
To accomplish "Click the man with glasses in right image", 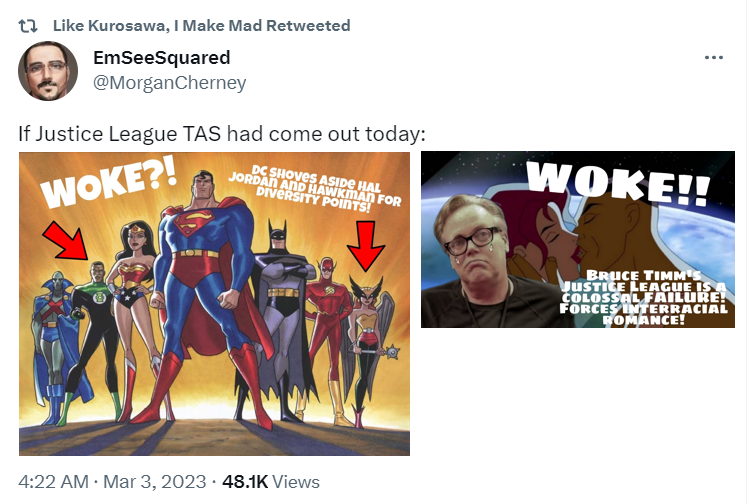I will pos(475,260).
